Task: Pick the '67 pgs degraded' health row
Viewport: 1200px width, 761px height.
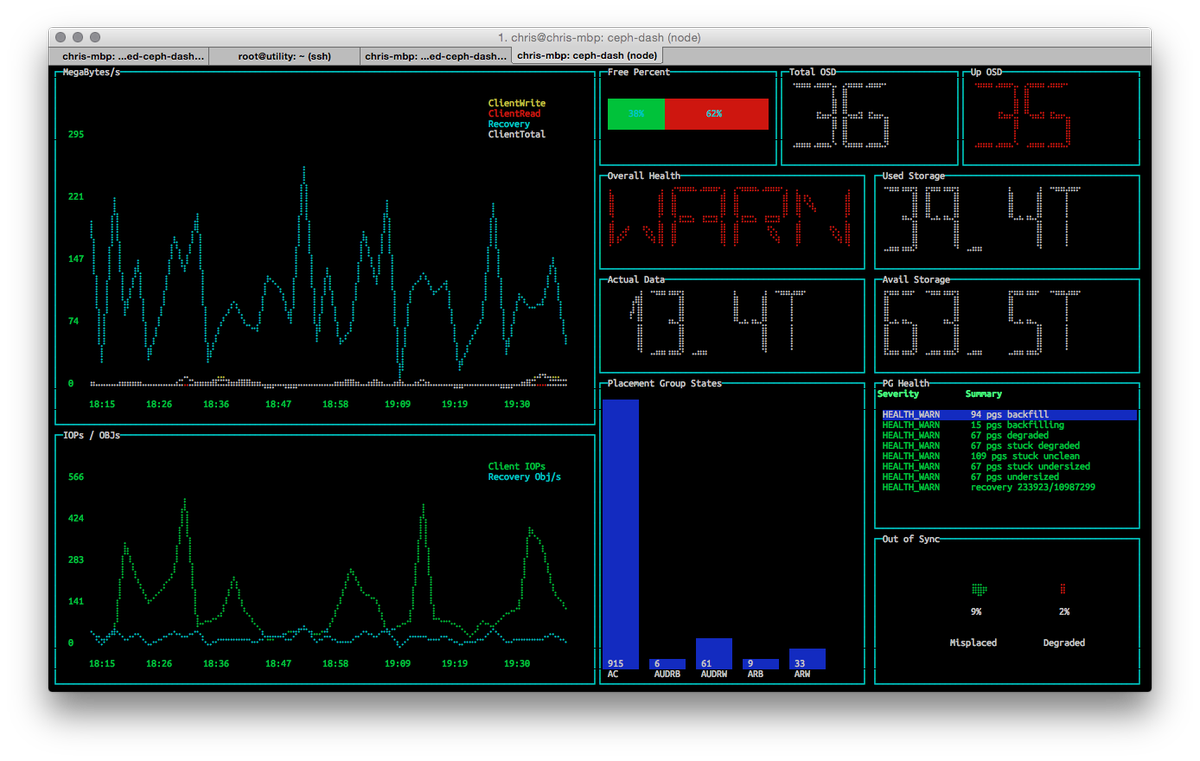Action: [1009, 435]
